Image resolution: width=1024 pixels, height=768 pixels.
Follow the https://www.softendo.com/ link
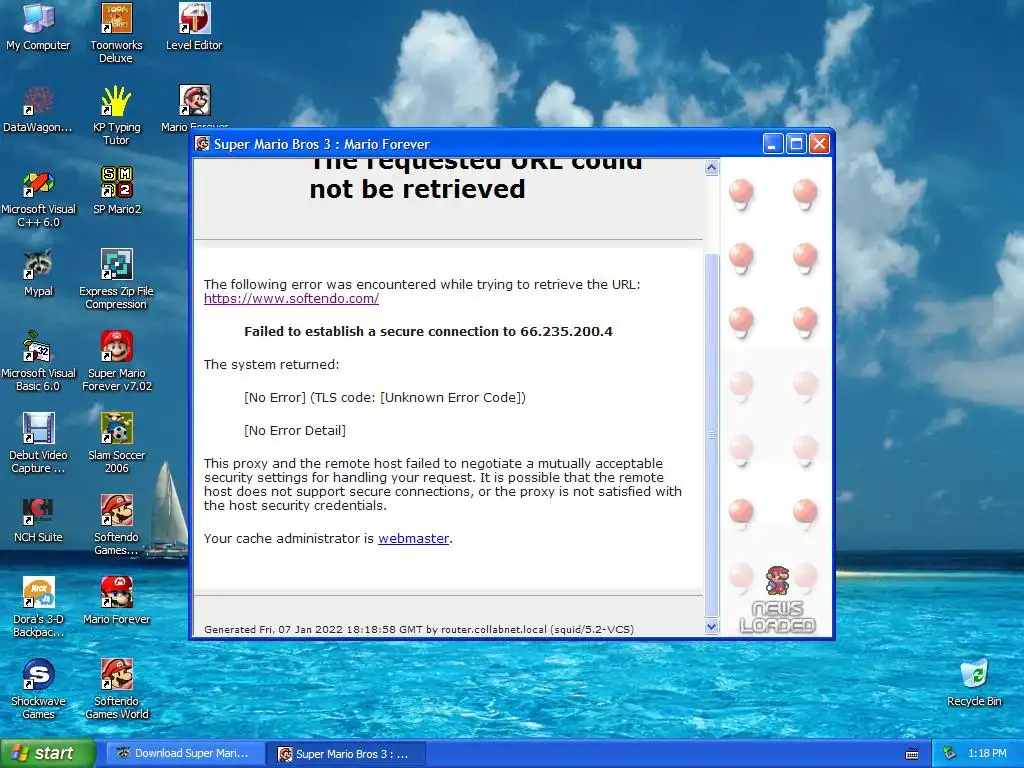(x=291, y=298)
